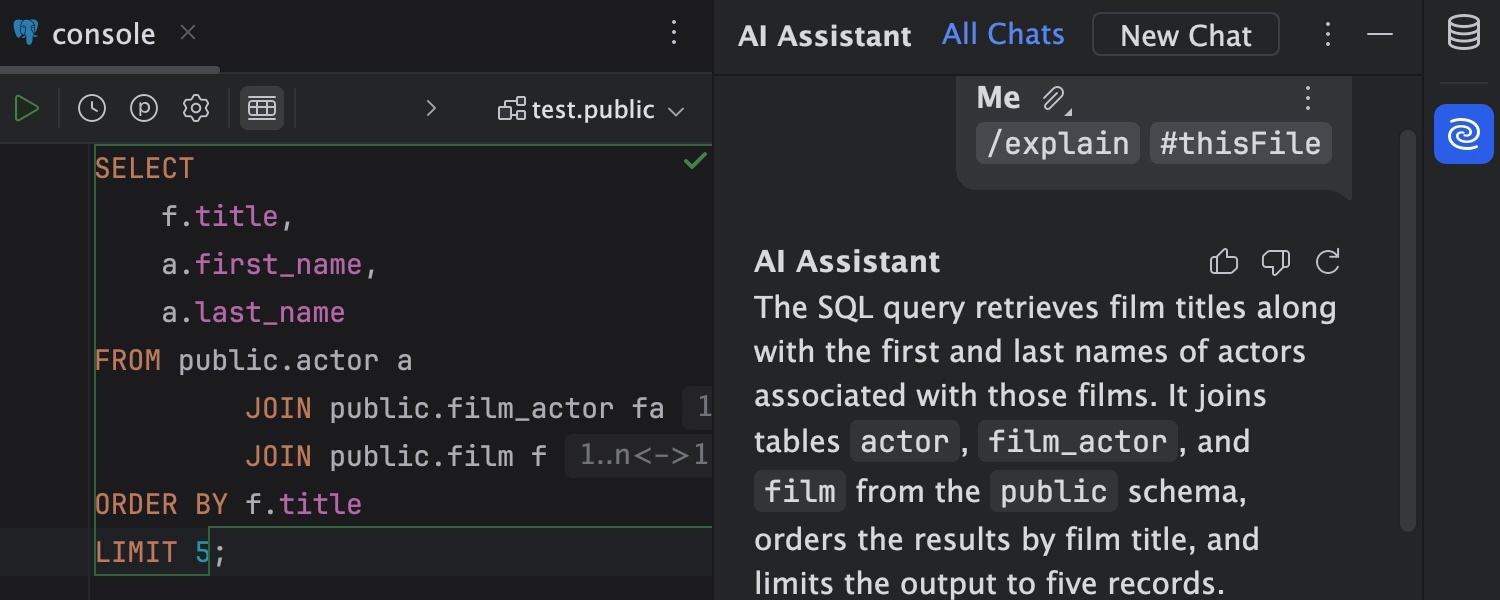Open the All Chats view

click(x=1002, y=33)
